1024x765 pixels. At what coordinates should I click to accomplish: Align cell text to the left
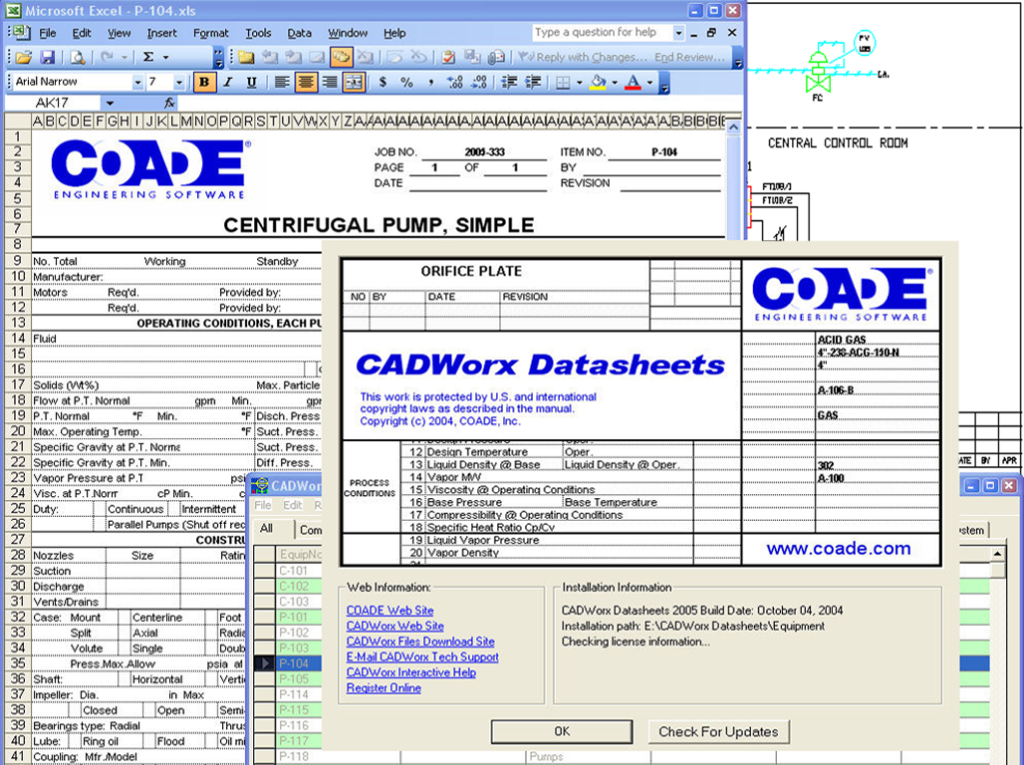pyautogui.click(x=281, y=82)
